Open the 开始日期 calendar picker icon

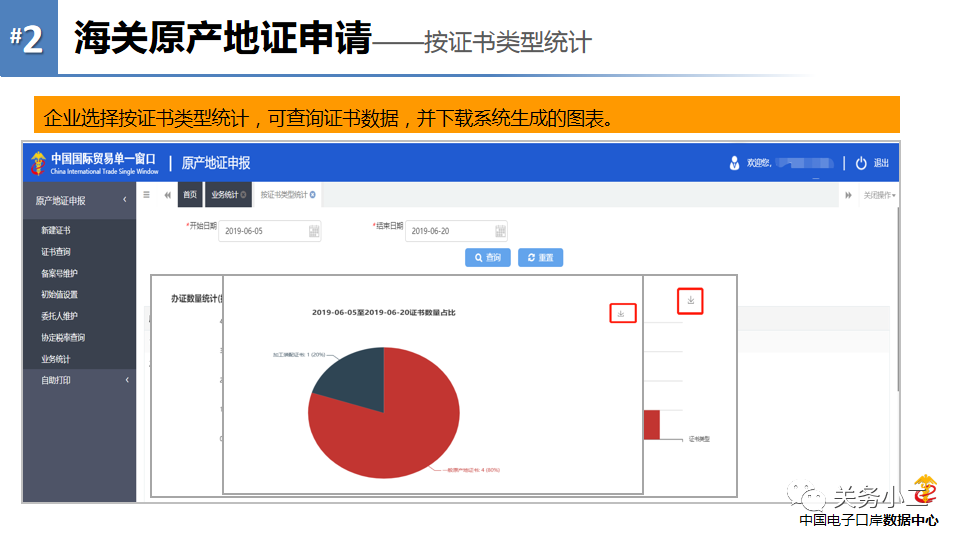tap(314, 231)
